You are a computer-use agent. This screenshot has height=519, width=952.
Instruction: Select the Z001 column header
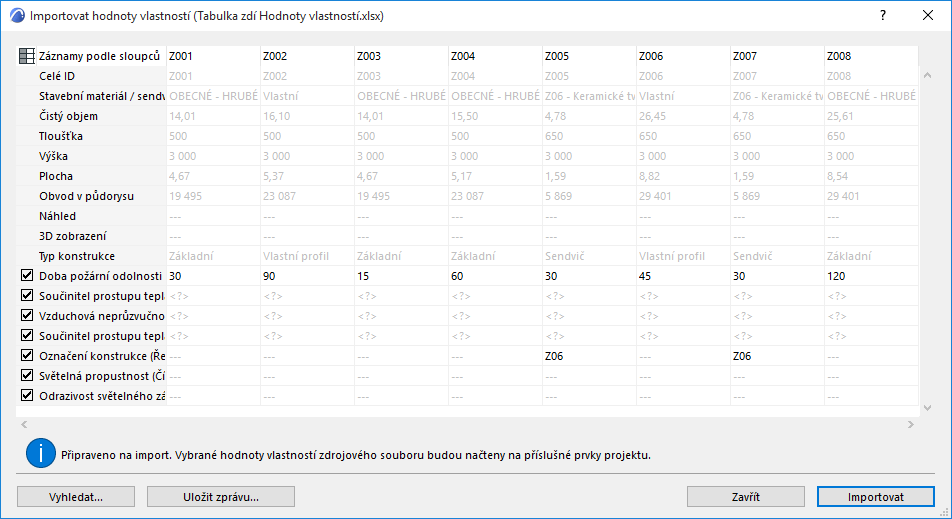coord(213,56)
